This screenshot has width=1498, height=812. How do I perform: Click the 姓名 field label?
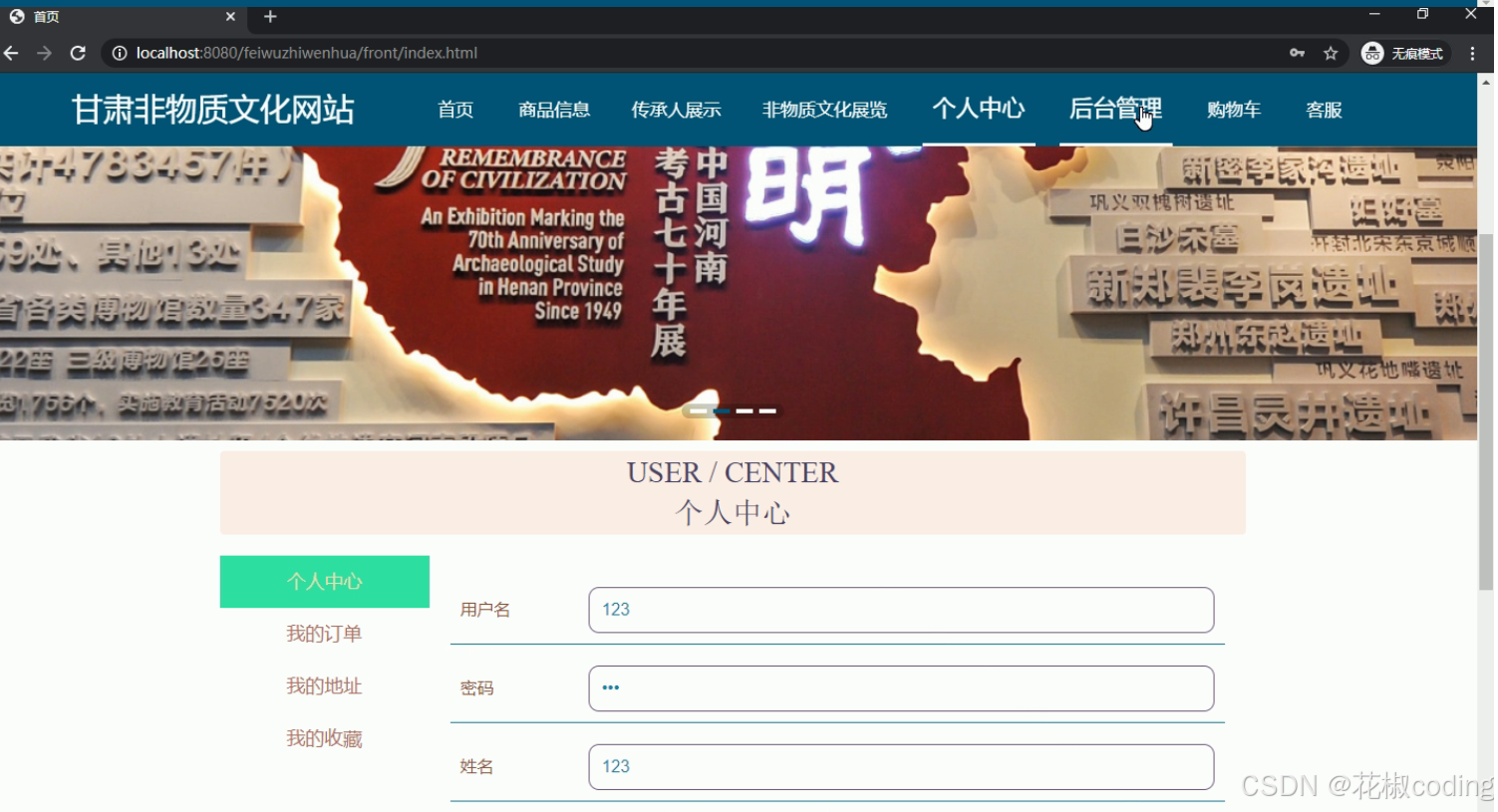click(476, 767)
